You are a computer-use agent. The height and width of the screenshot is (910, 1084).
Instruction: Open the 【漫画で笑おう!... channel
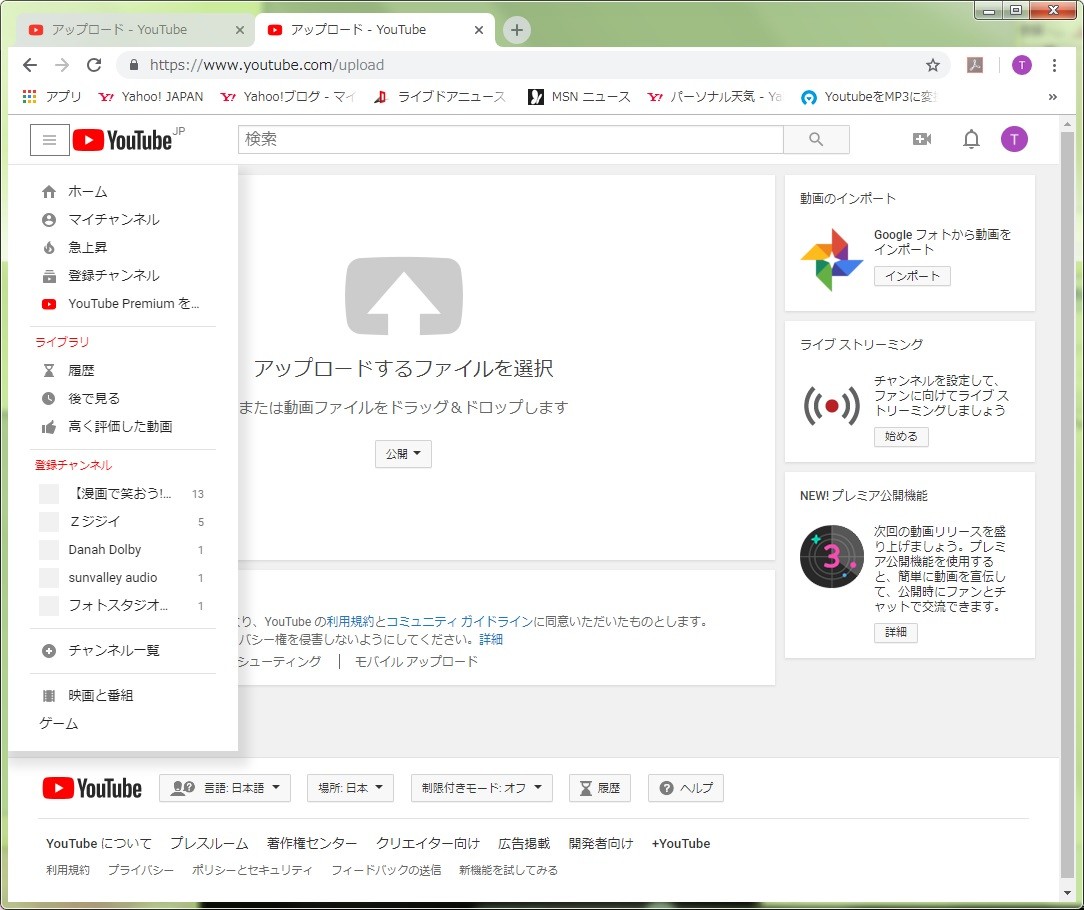(123, 494)
